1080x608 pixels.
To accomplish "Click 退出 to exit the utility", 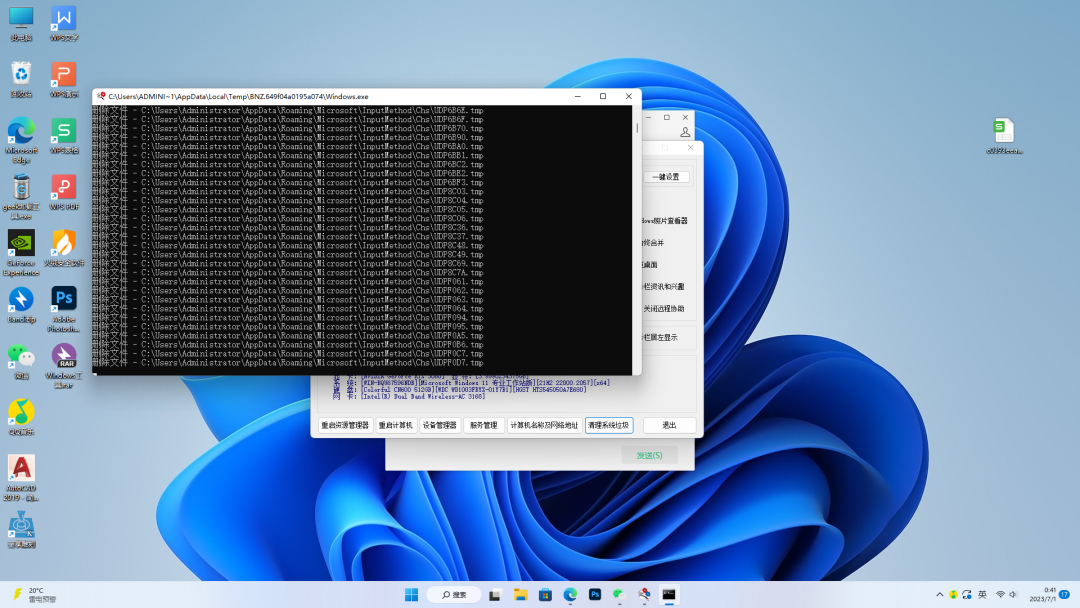I will coord(668,425).
